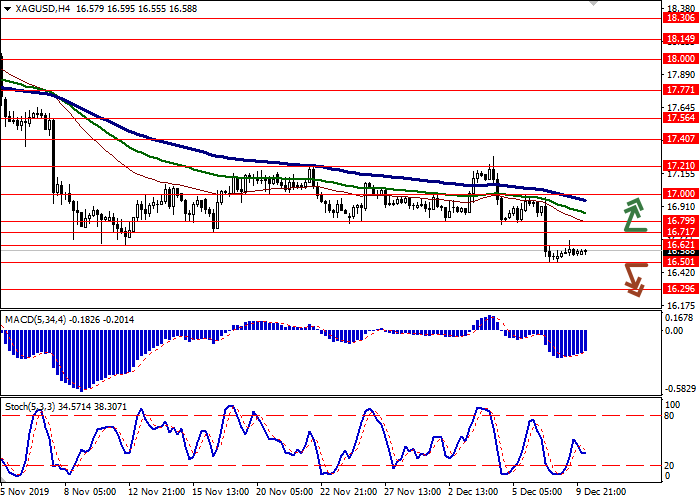Click the 27 Nov 13:00 date label
This screenshot has height=500, width=700.
coord(412,492)
